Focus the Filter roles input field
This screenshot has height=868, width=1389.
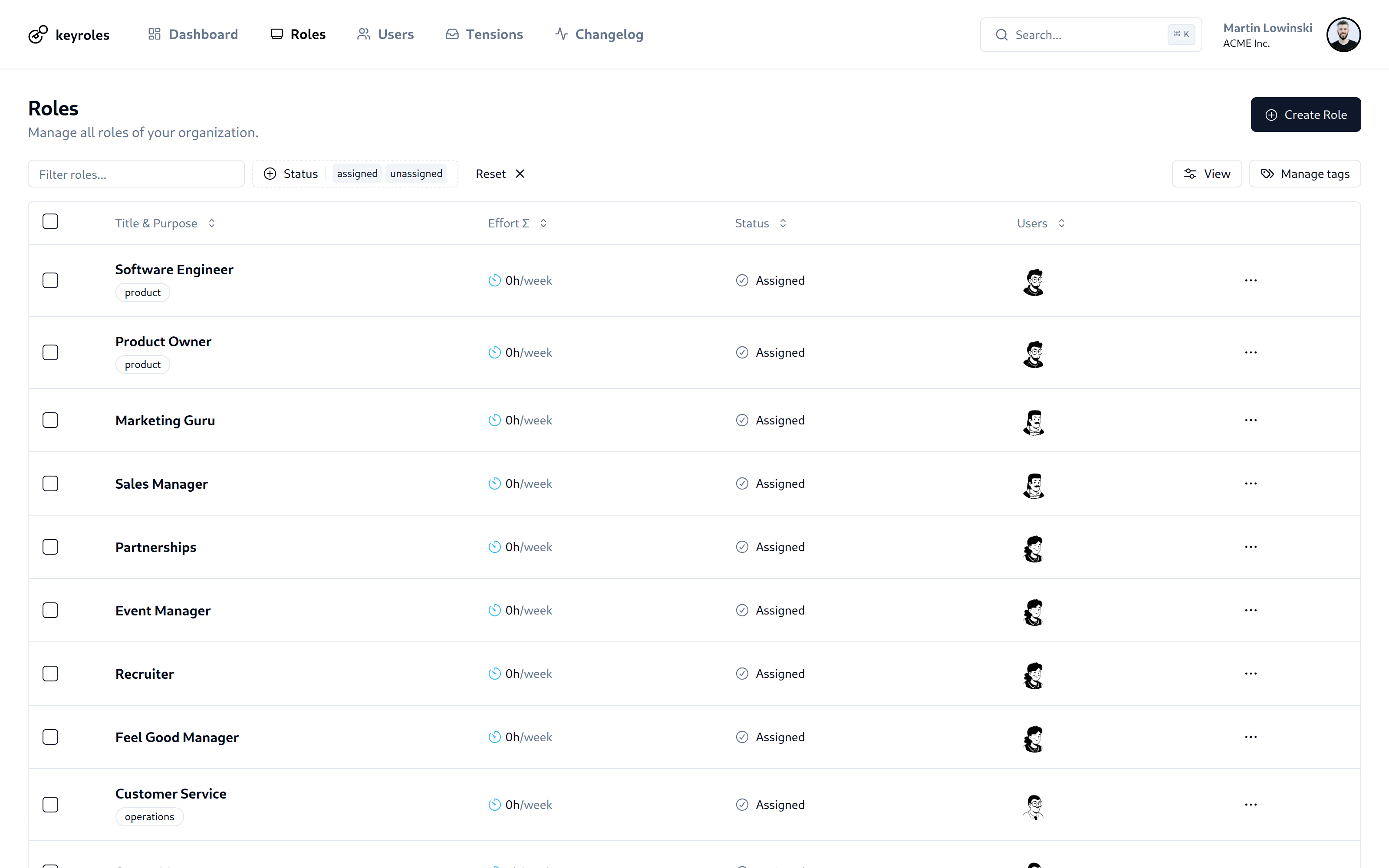(x=136, y=174)
